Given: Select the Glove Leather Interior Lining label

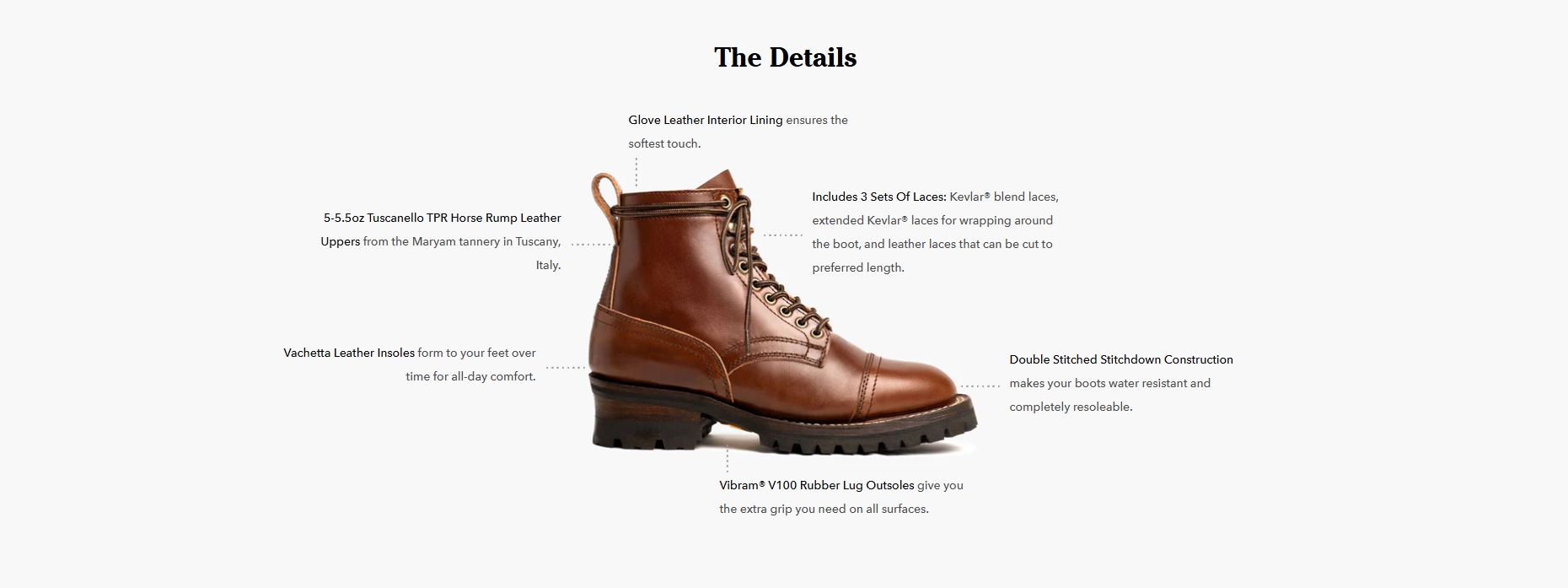Looking at the screenshot, I should 706,120.
